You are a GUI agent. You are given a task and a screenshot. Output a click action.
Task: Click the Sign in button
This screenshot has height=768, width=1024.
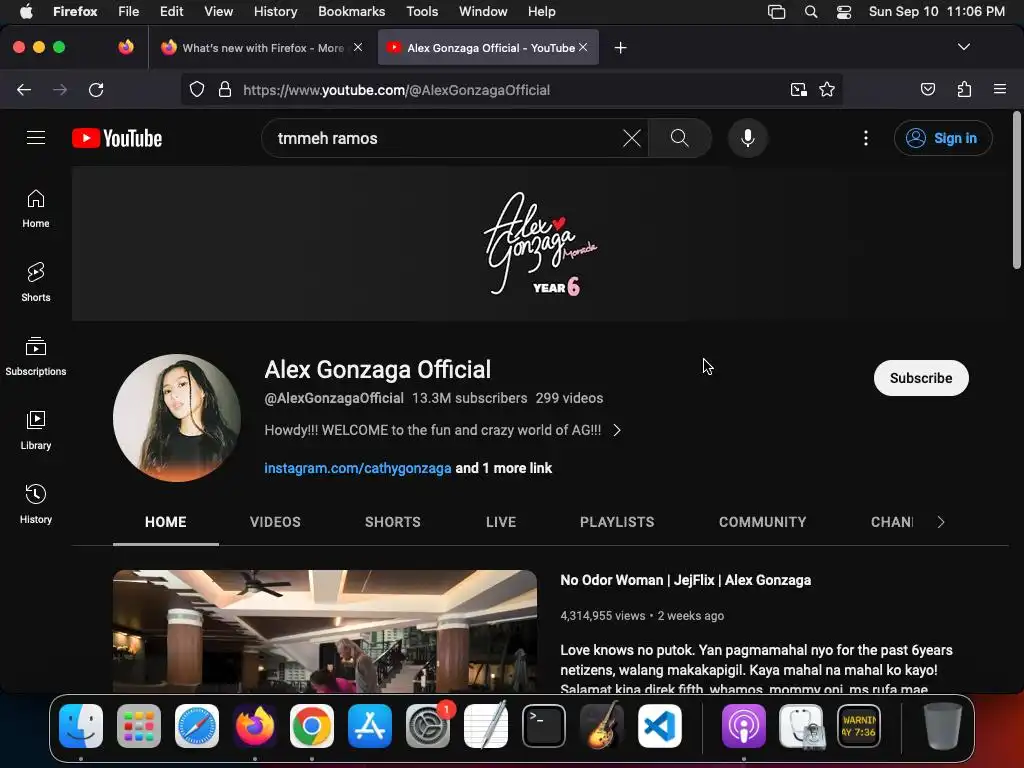click(x=943, y=138)
